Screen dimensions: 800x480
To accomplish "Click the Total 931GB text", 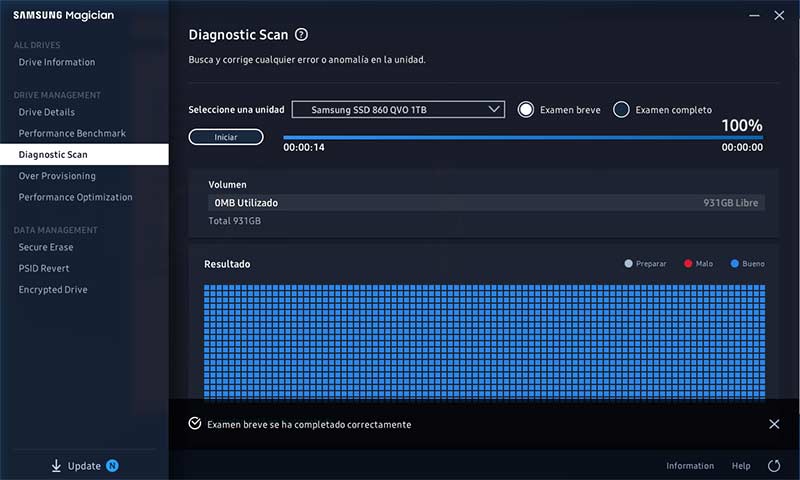I will pos(235,221).
